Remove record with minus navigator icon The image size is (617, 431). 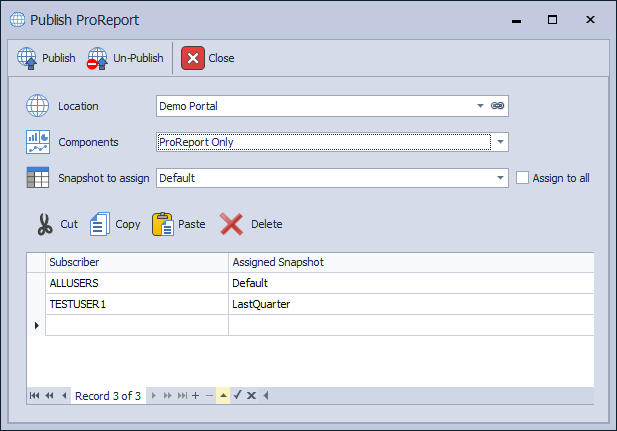coord(209,396)
